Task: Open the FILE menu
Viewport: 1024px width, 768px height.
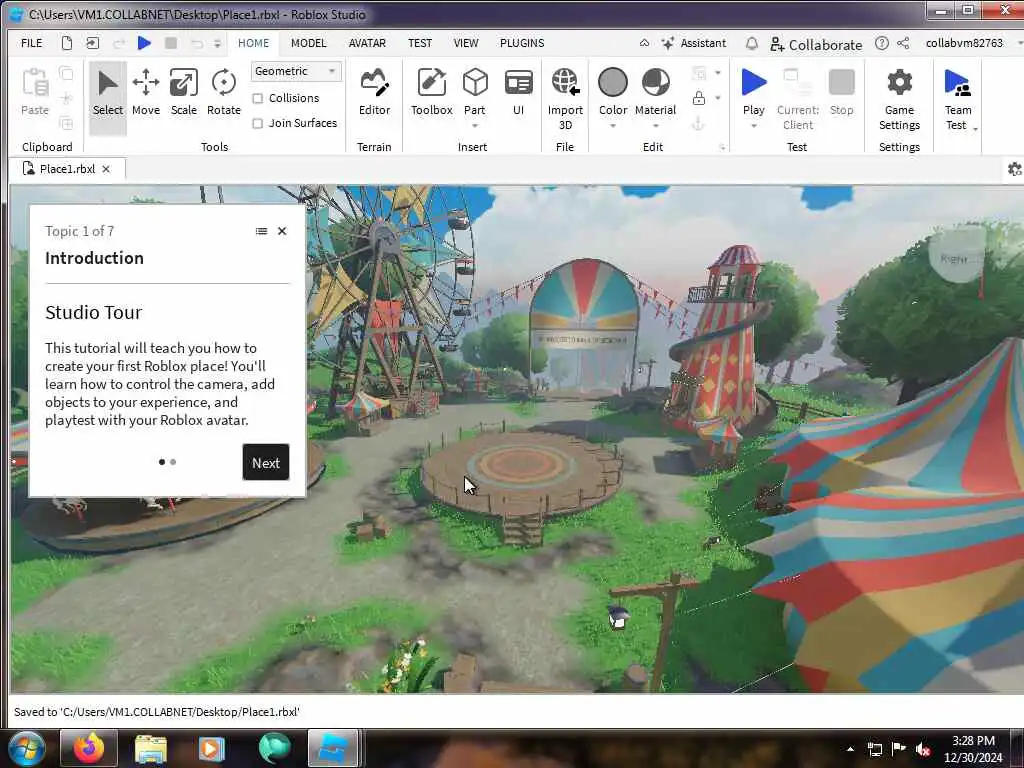Action: (31, 43)
